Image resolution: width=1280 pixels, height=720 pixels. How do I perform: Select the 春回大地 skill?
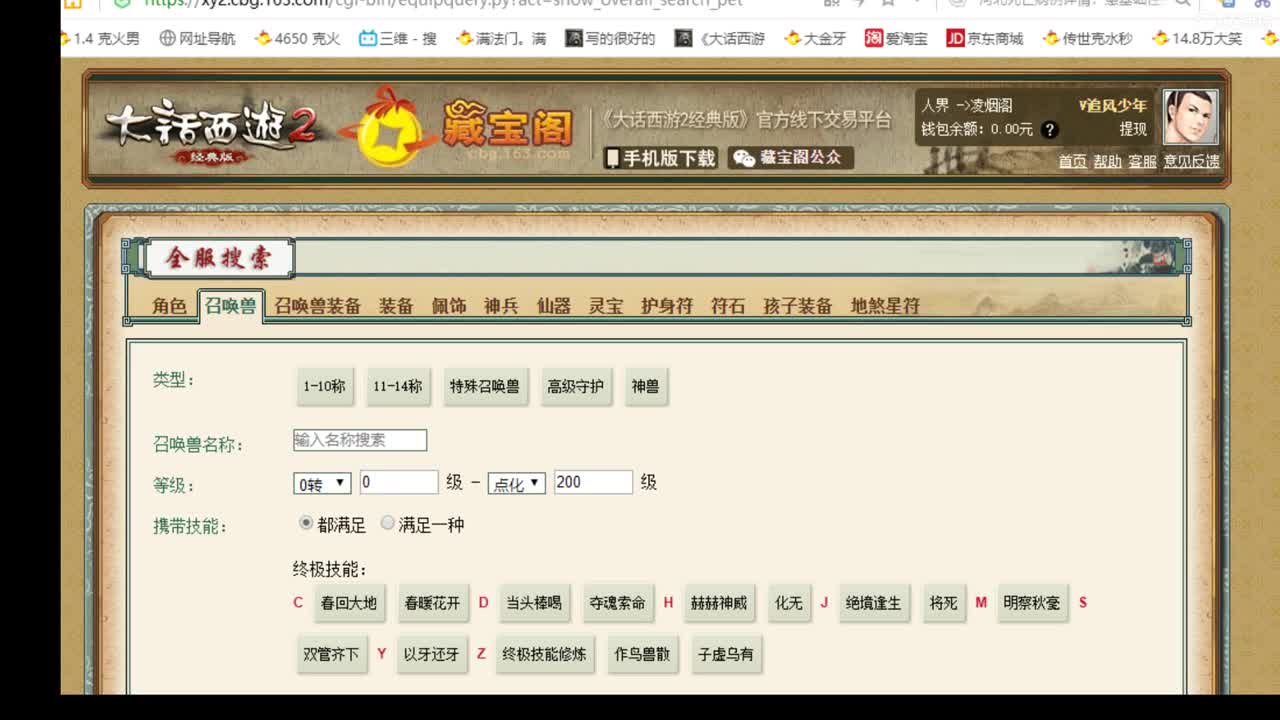tap(349, 603)
